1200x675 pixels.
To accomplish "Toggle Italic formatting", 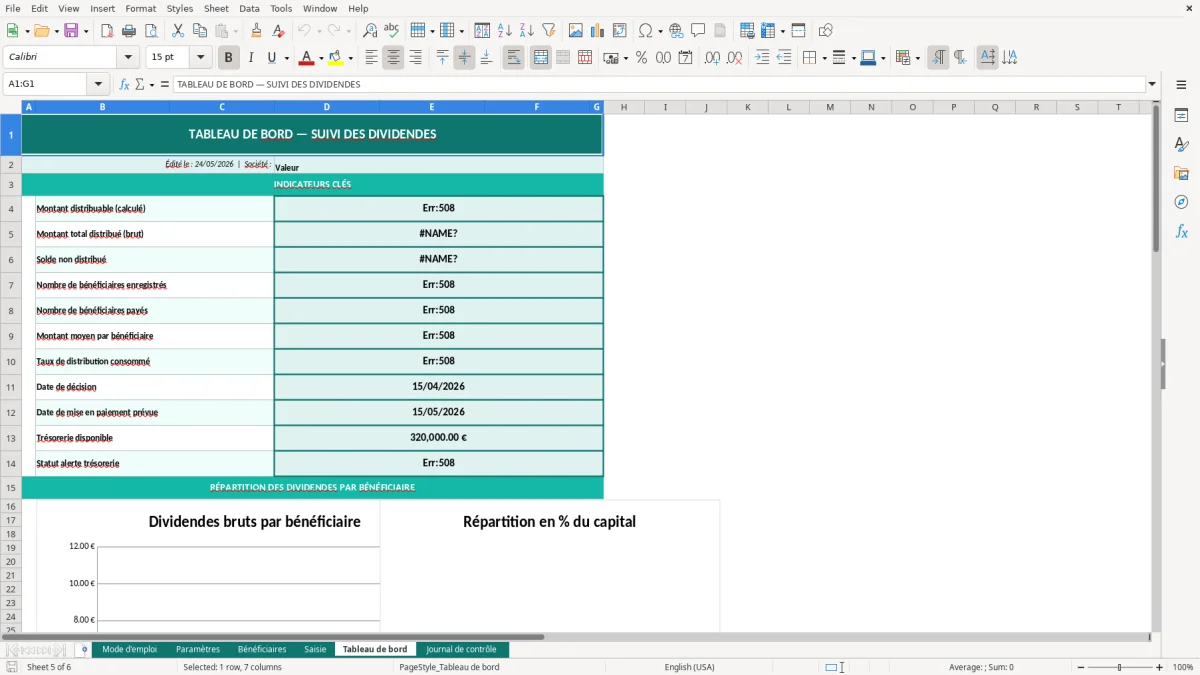I will (x=251, y=58).
